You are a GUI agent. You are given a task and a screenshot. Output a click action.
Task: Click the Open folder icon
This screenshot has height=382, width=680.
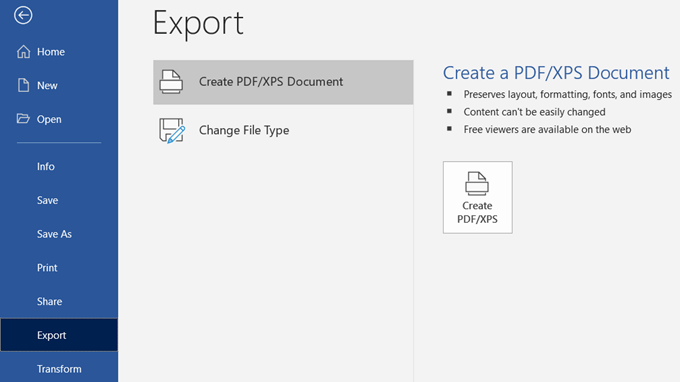[x=23, y=118]
